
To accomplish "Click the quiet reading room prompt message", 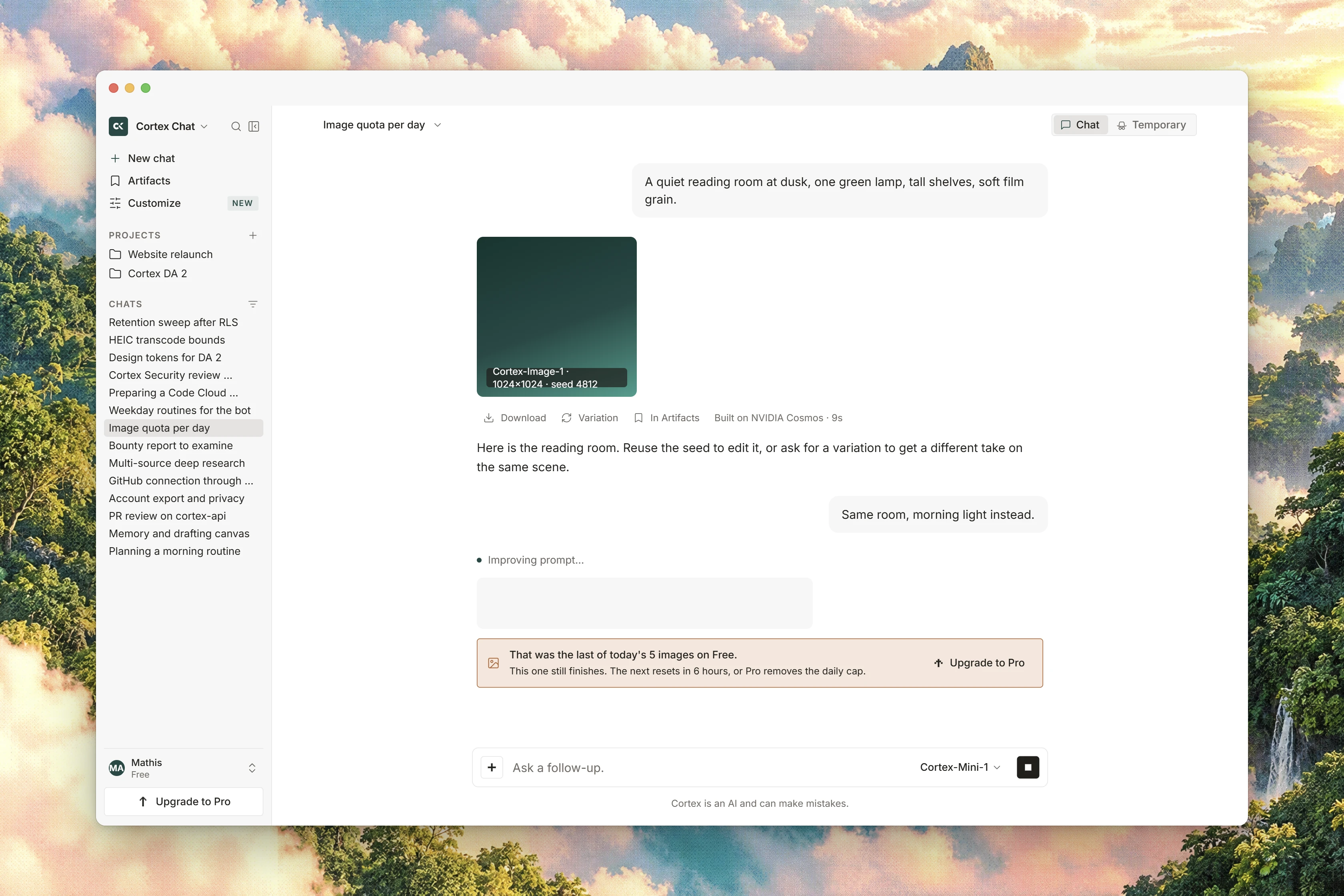I will coord(840,190).
